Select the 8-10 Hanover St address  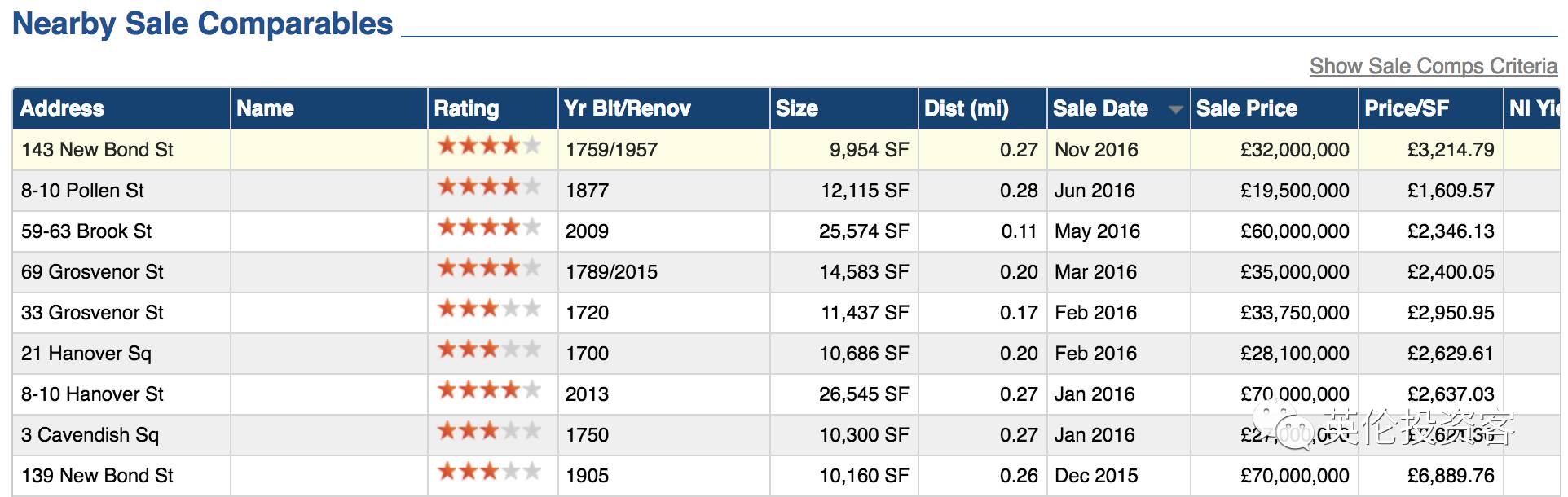tap(92, 394)
